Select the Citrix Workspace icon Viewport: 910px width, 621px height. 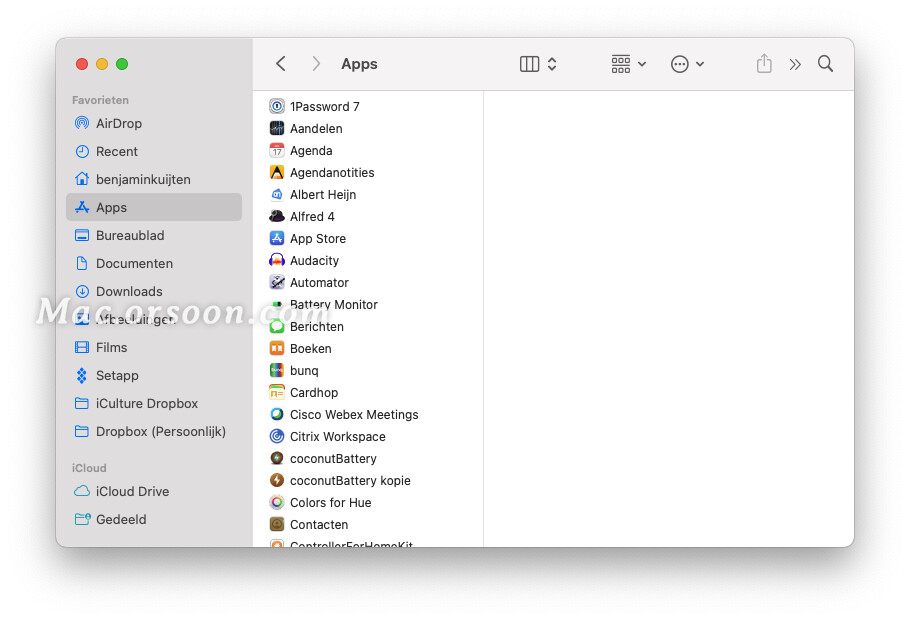pyautogui.click(x=277, y=436)
